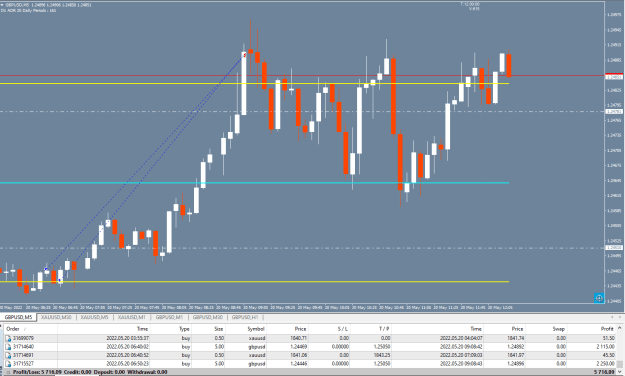Click the order icon beside 31714640
Viewport: 625px width, 376px height.
coord(8,347)
